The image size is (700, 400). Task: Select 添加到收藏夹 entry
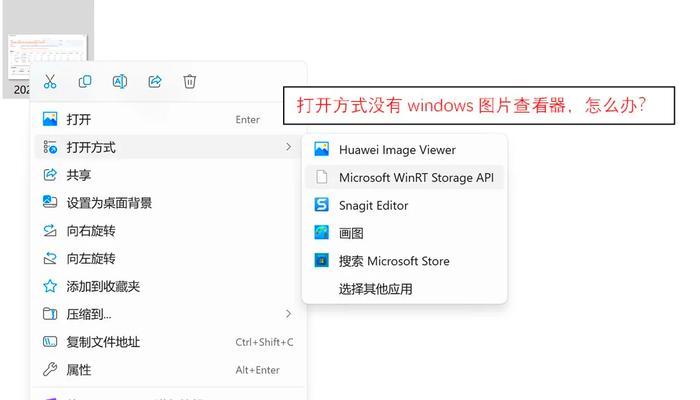pyautogui.click(x=166, y=286)
